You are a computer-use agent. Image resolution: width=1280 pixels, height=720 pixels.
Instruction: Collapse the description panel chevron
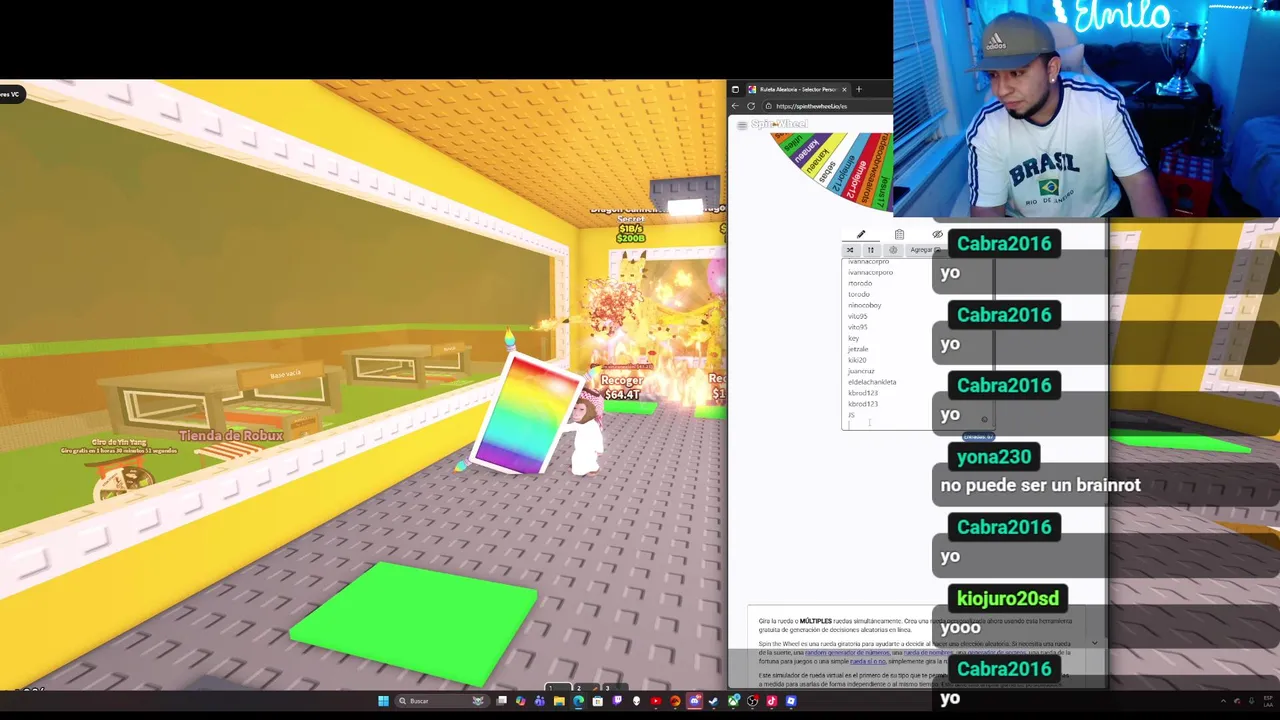[x=1095, y=643]
